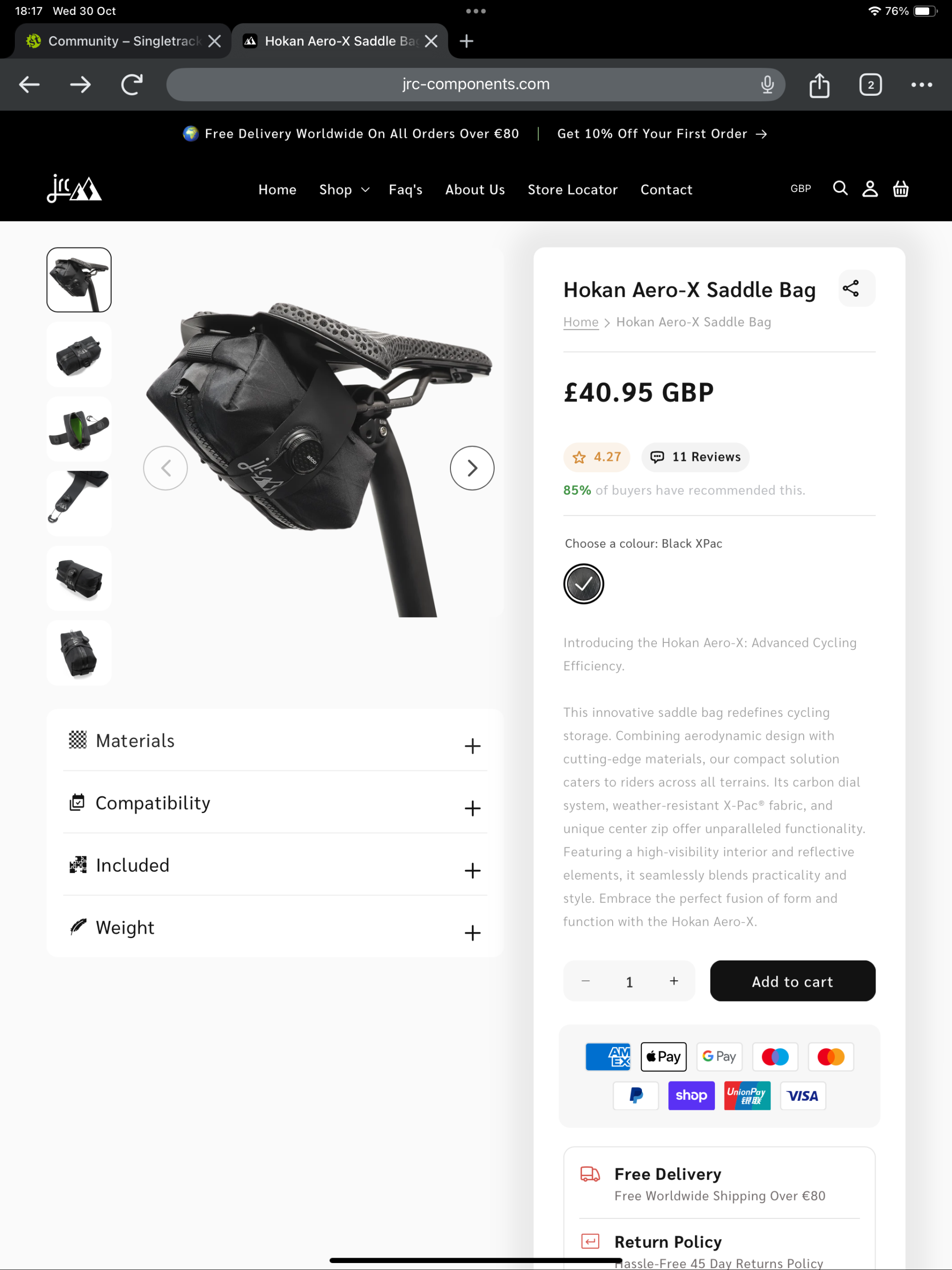This screenshot has height=1270, width=952.
Task: Go to Store Locator page
Action: coord(572,190)
